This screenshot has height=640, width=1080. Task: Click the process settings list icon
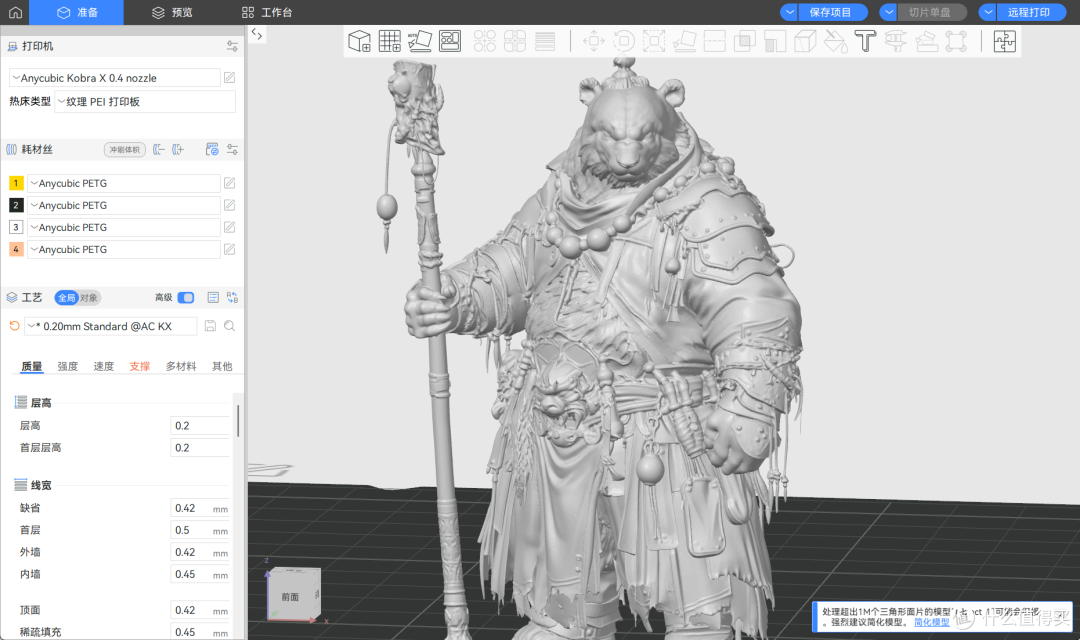click(x=213, y=298)
